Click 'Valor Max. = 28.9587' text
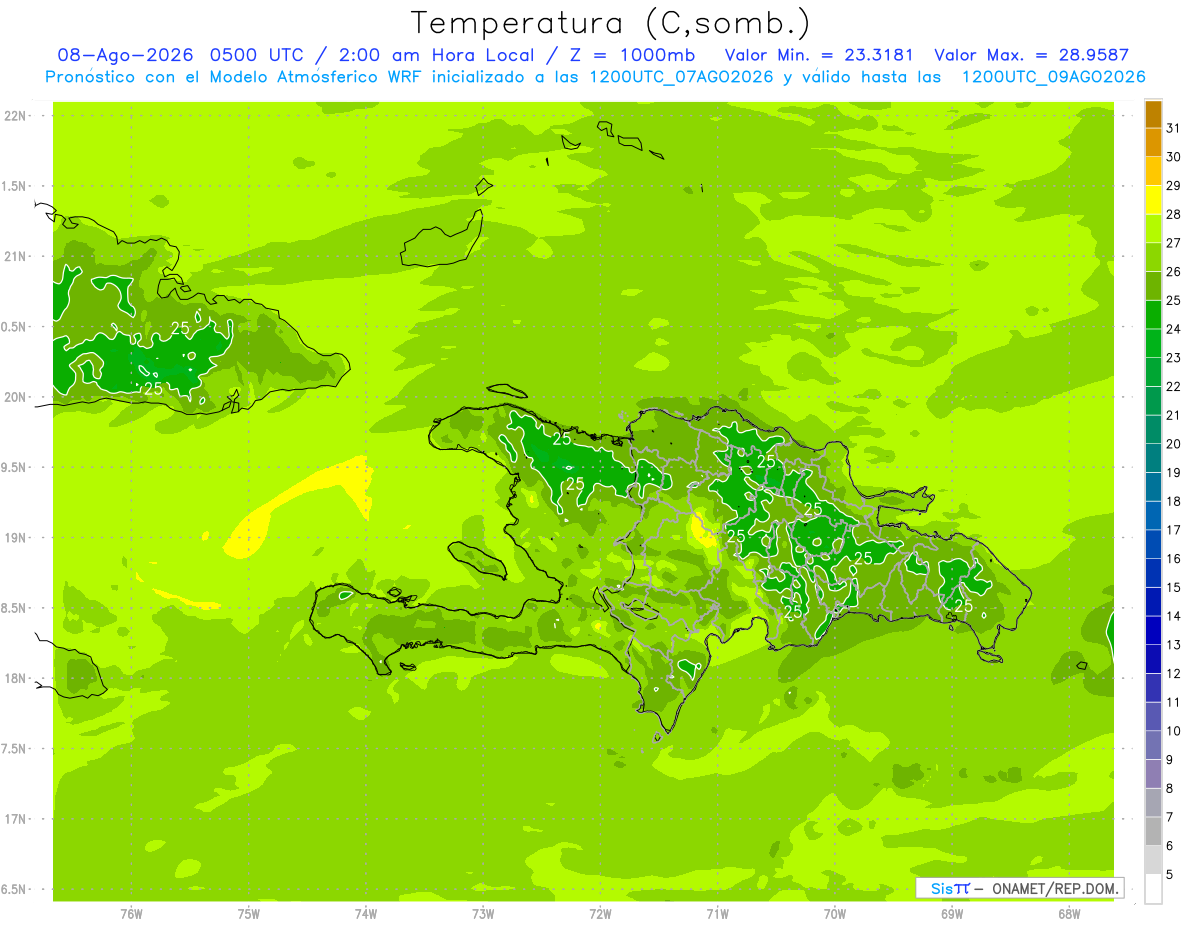Image resolution: width=1200 pixels, height=927 pixels. [1031, 55]
